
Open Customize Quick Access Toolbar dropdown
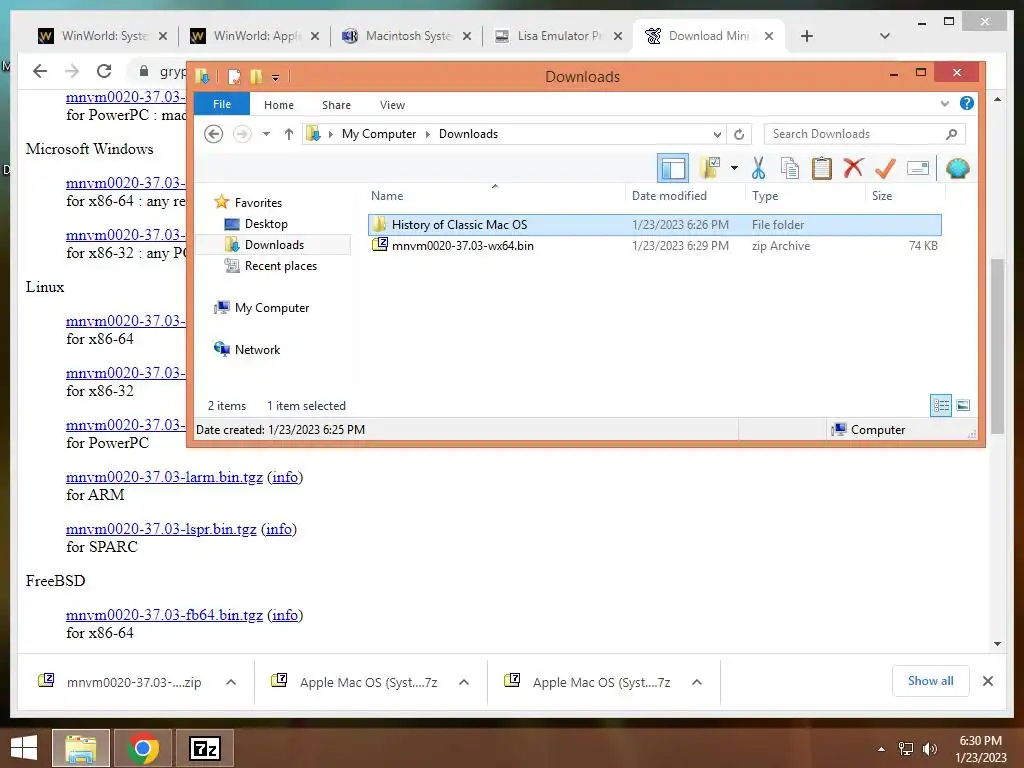pyautogui.click(x=276, y=78)
